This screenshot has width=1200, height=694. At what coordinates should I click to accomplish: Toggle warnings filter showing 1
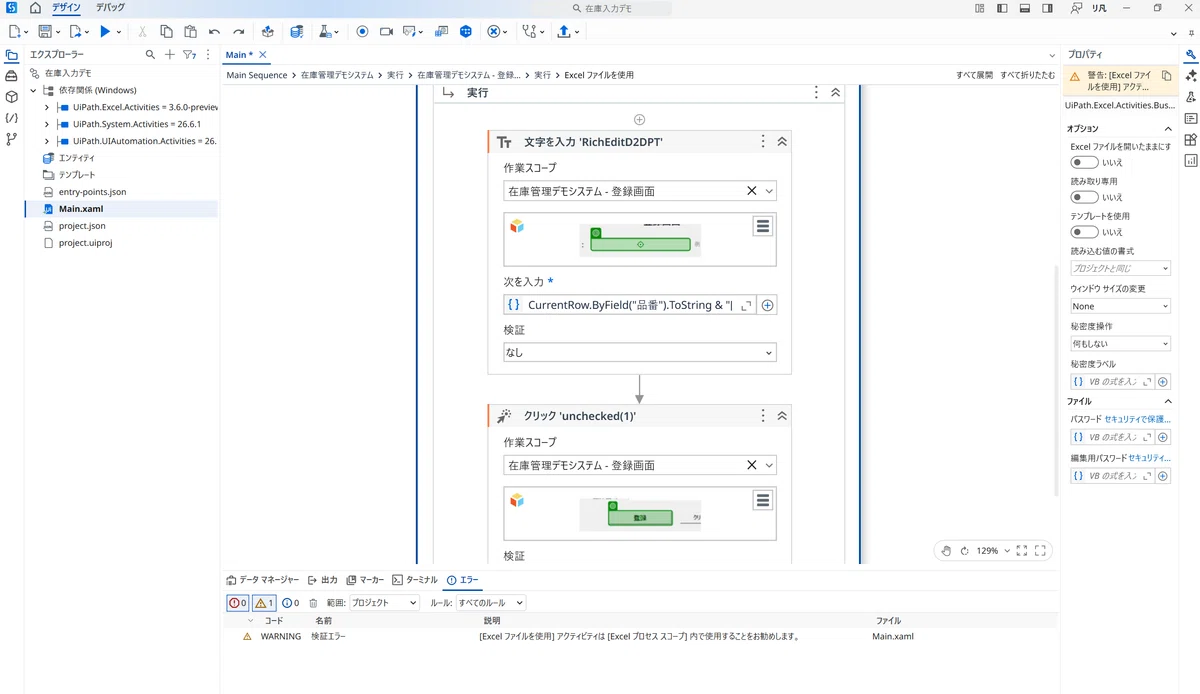point(264,603)
